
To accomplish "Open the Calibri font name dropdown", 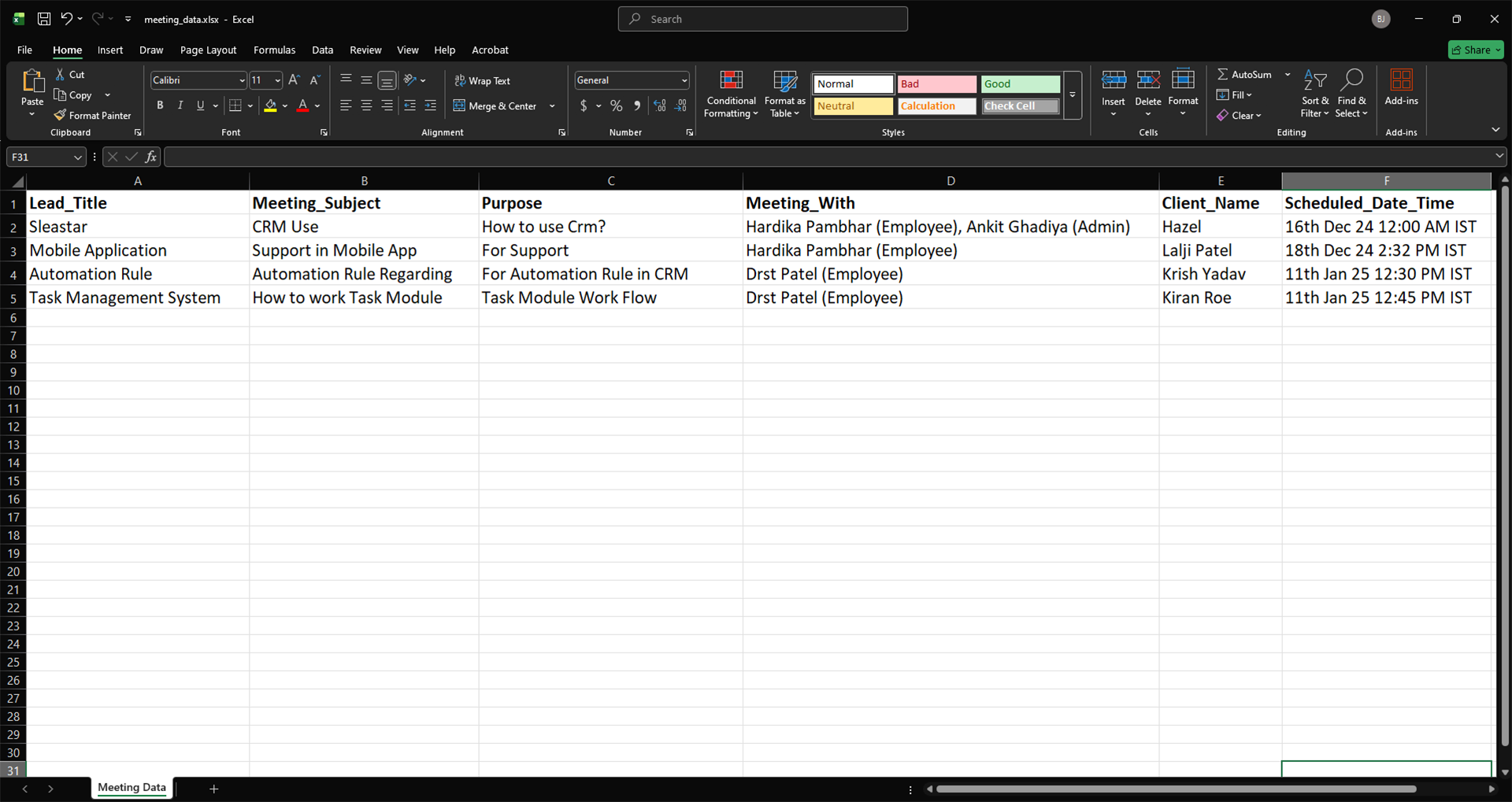I will point(241,80).
